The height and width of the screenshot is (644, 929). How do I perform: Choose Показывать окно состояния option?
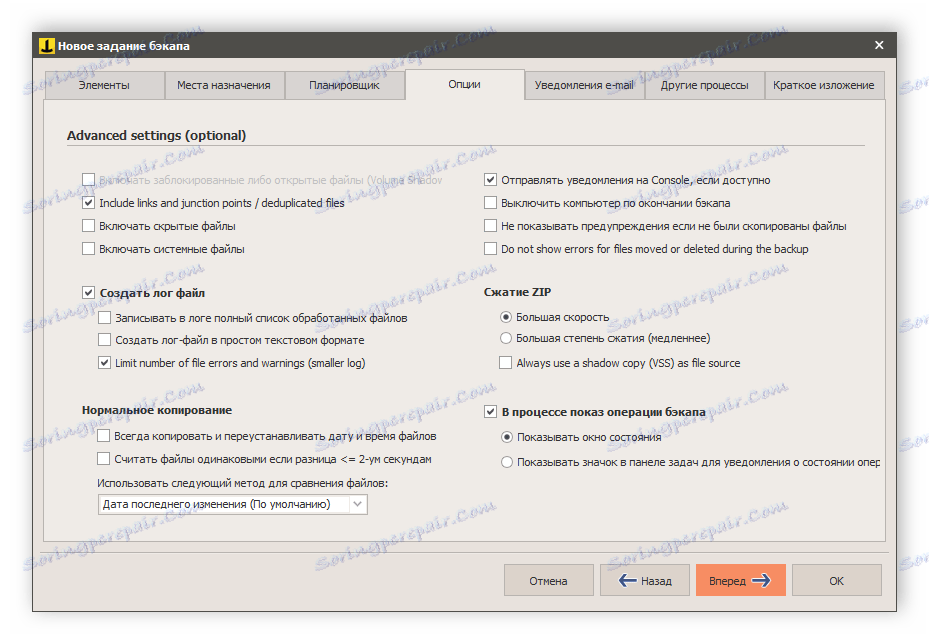point(507,437)
